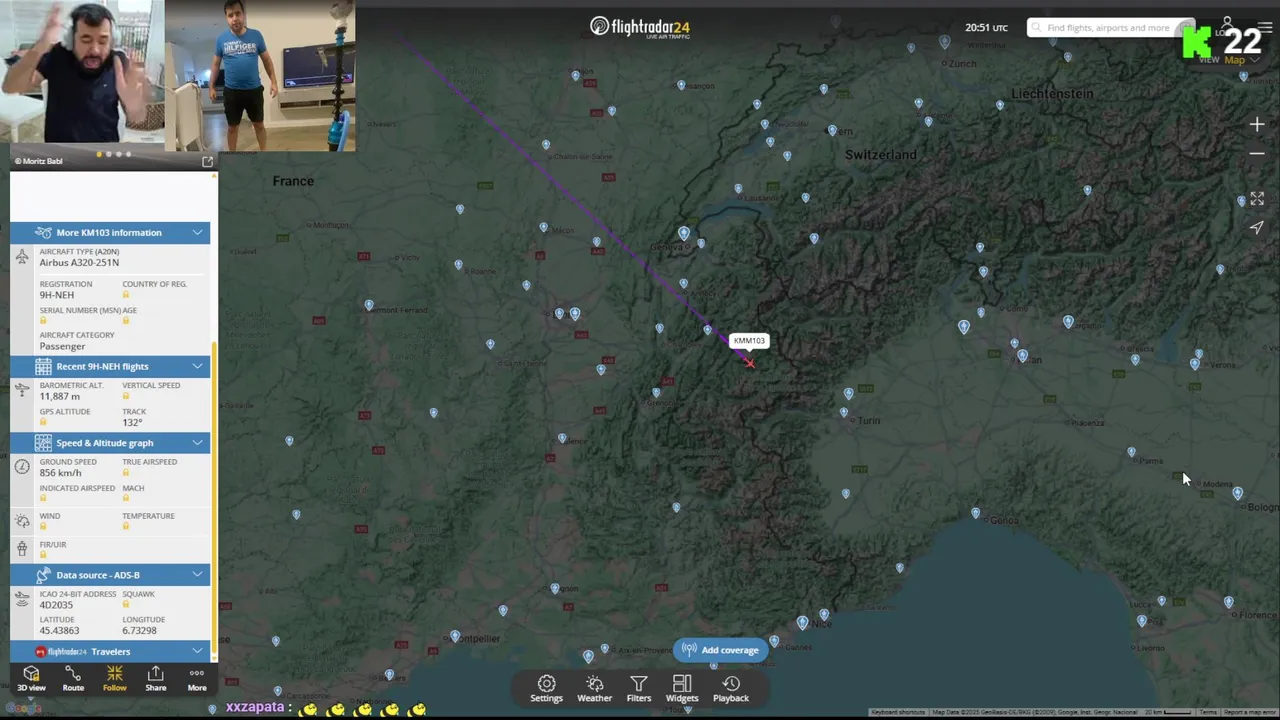This screenshot has width=1280, height=720.
Task: Click aircraft type Airbus A320-251N
Action: (x=79, y=263)
